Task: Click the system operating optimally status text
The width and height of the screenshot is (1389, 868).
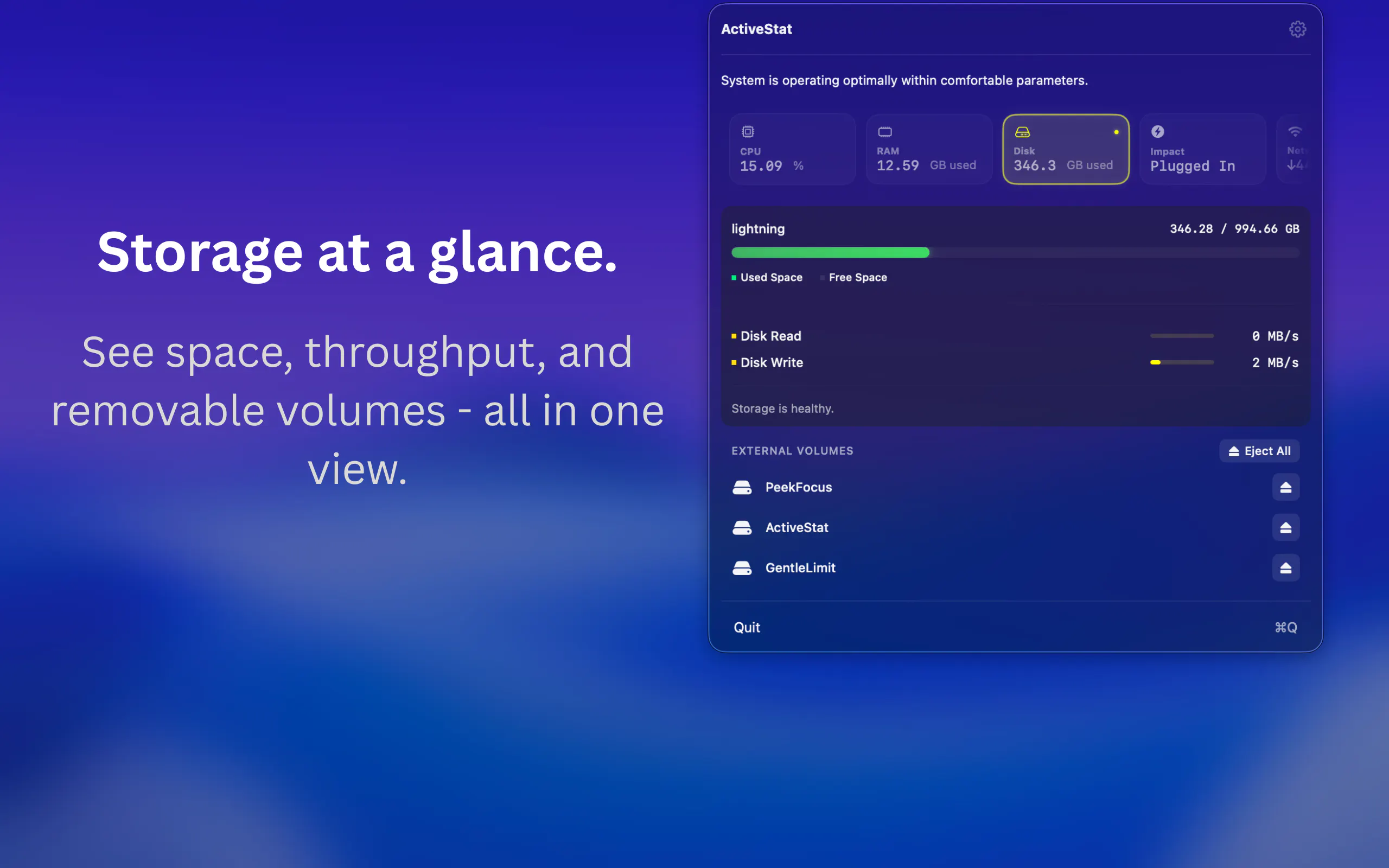Action: 904,80
